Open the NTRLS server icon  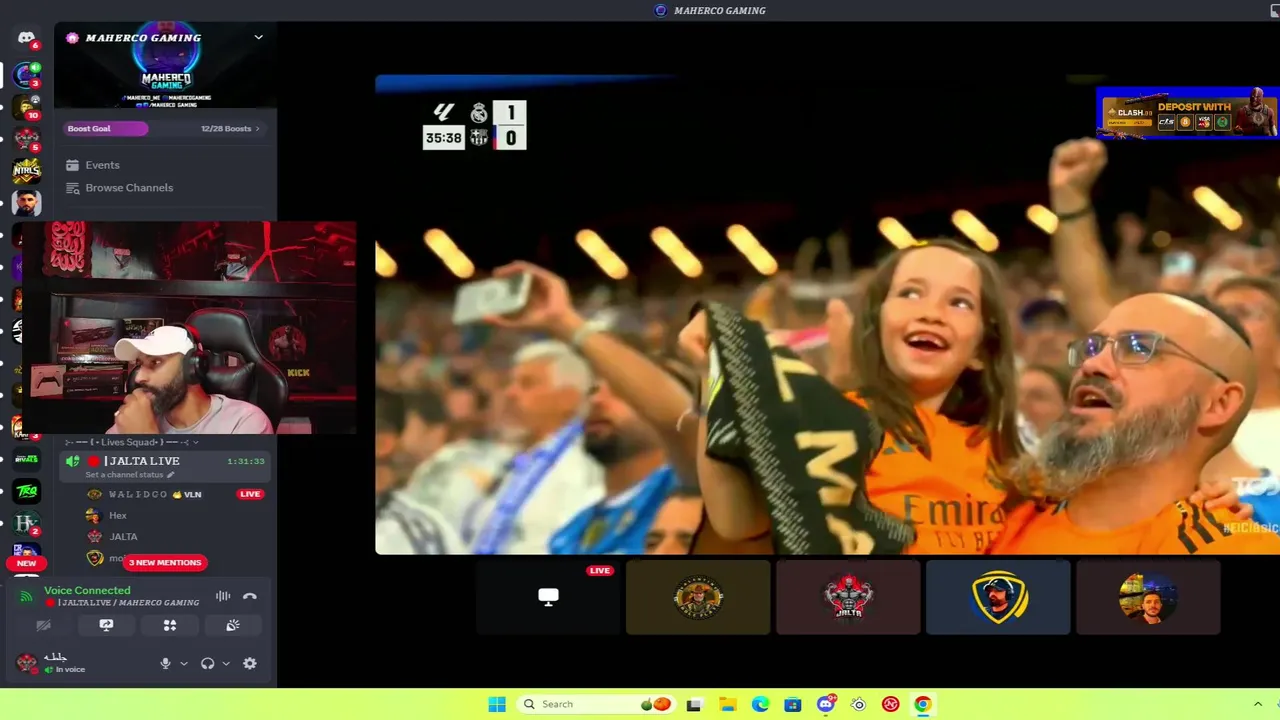[x=26, y=171]
